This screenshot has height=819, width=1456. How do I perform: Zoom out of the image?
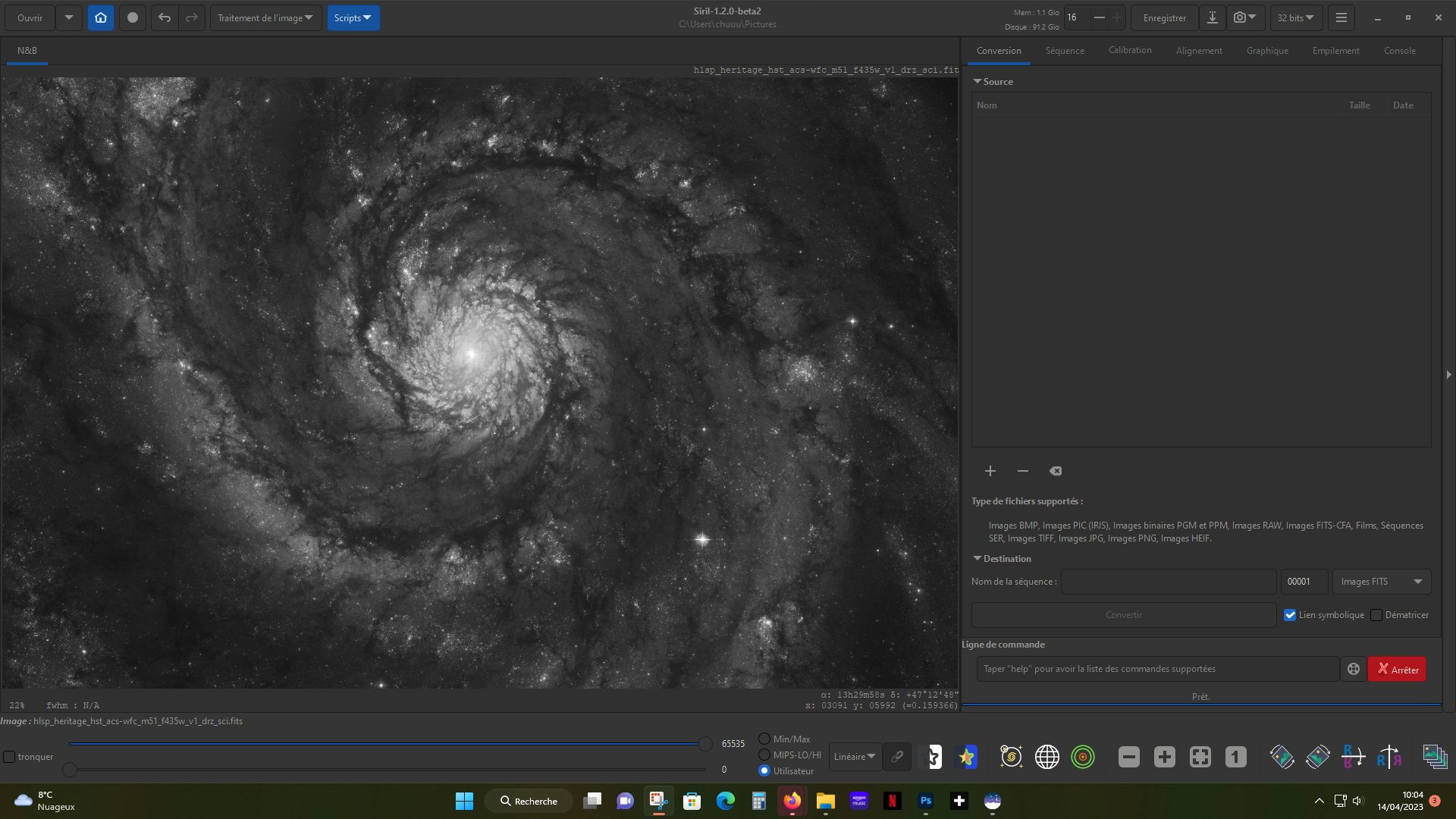coord(1129,756)
